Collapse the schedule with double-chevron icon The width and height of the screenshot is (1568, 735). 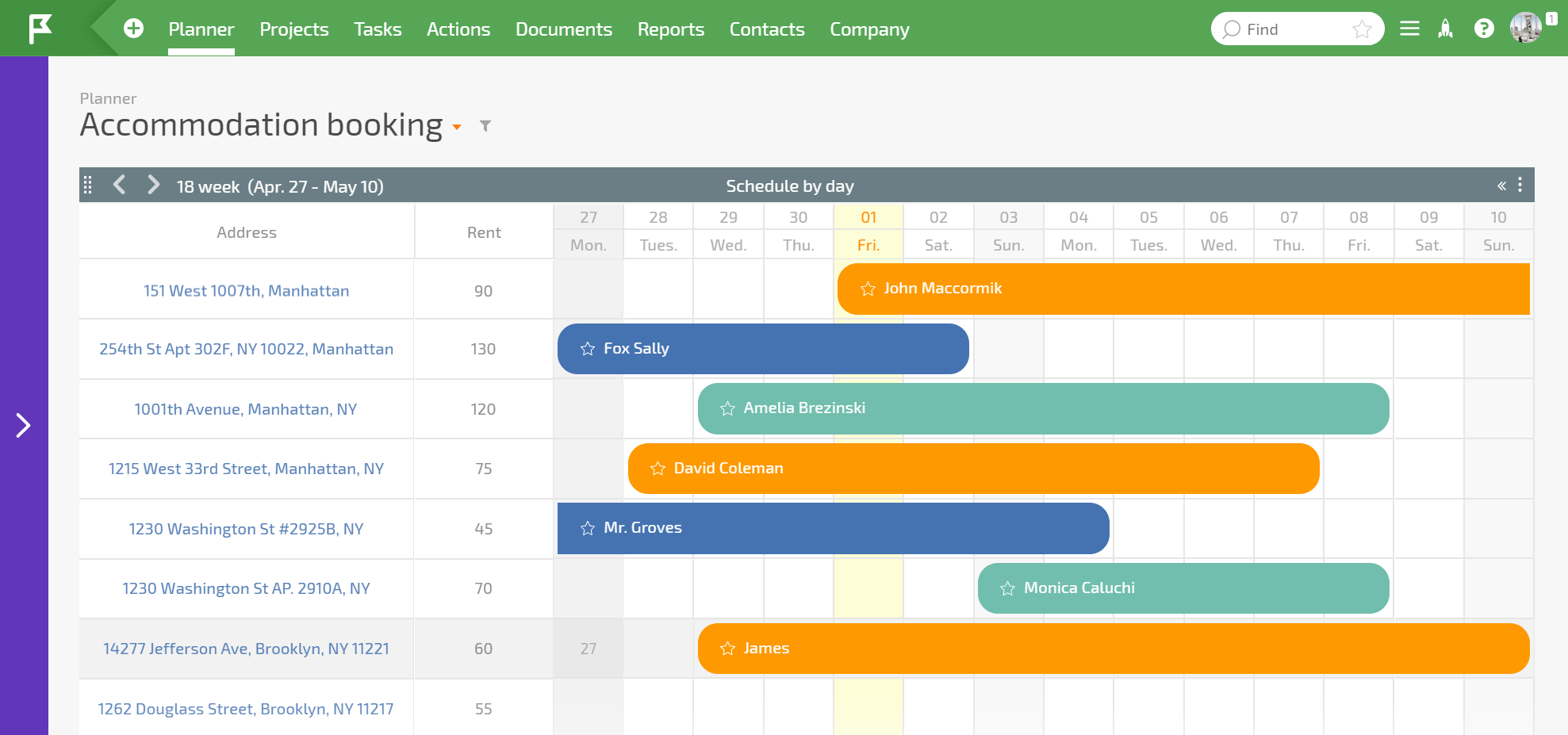(x=1501, y=186)
